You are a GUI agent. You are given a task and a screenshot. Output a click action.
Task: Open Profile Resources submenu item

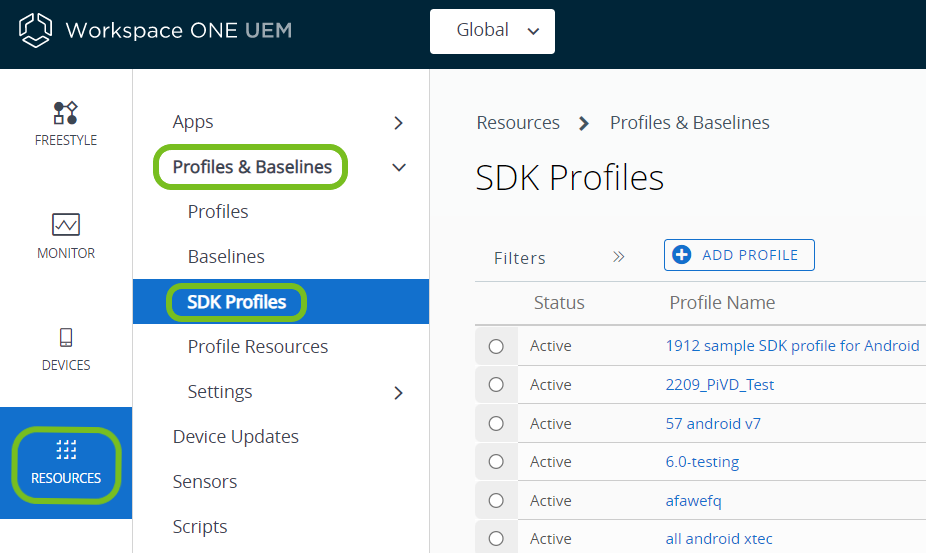point(257,346)
